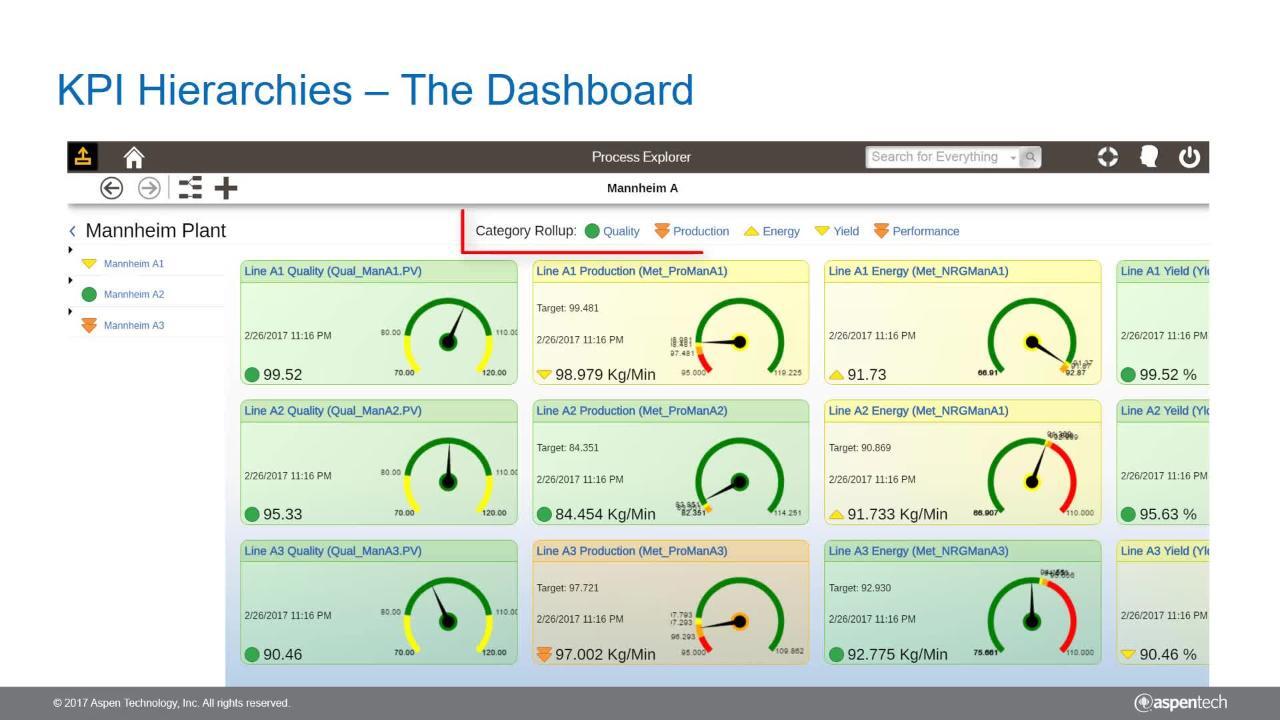Go to the Home icon

[133, 157]
